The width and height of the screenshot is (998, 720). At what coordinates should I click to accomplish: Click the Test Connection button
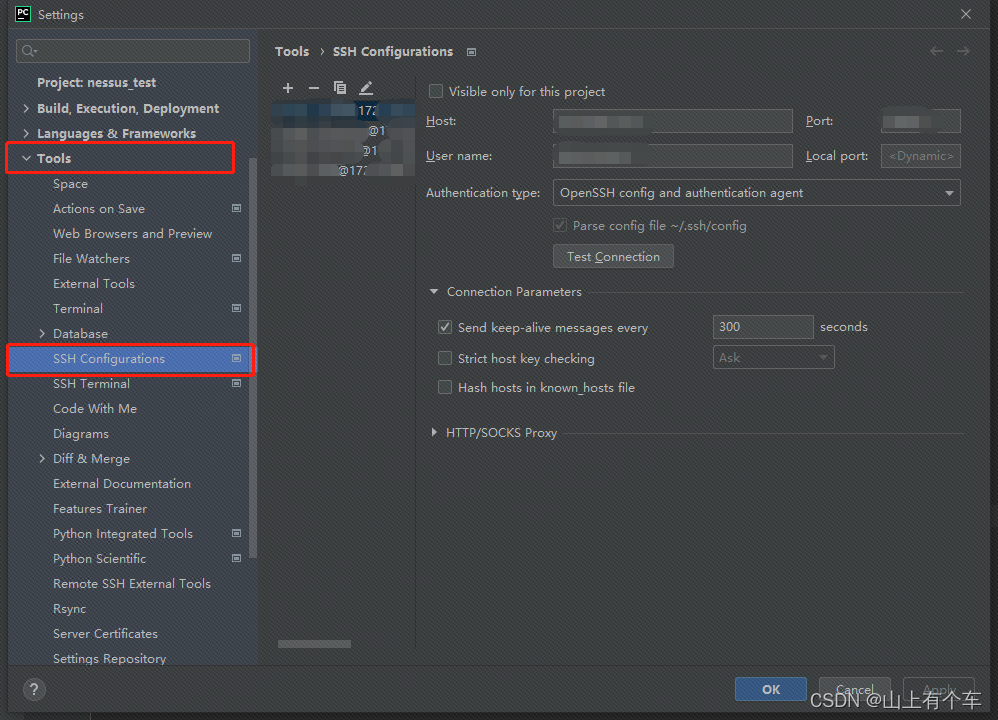point(613,257)
